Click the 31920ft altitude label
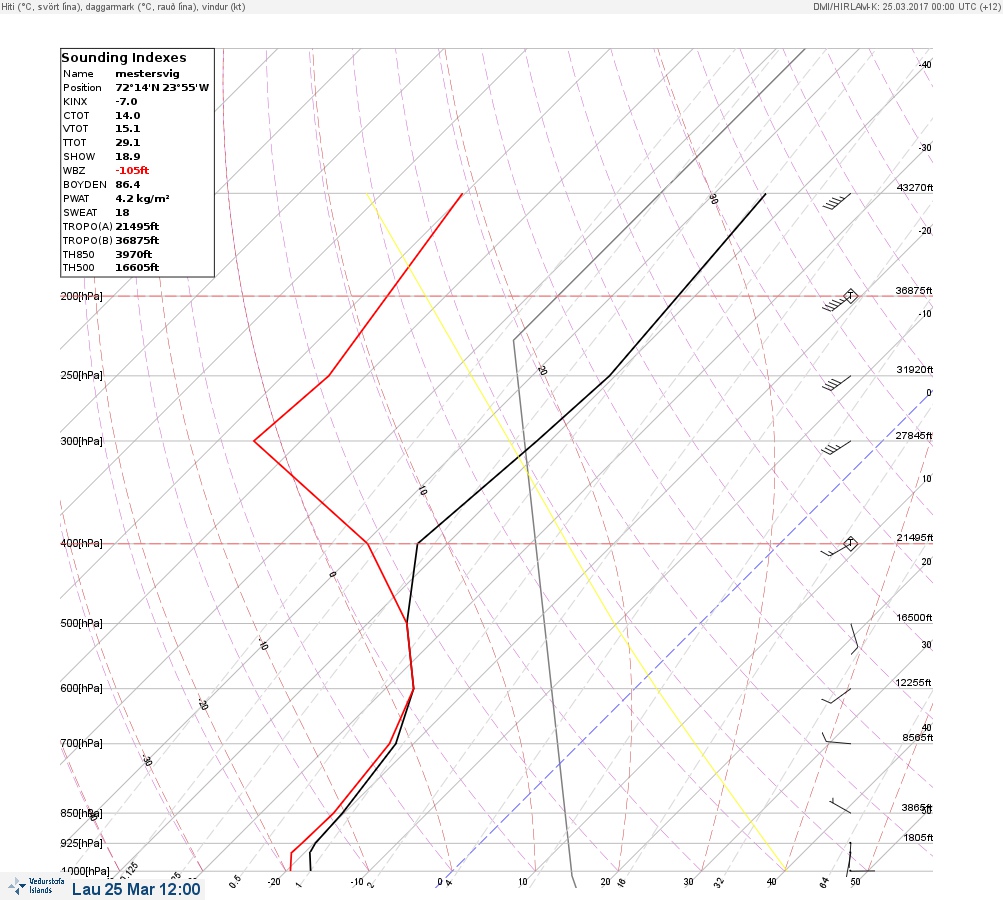The width and height of the screenshot is (1003, 900). [915, 370]
